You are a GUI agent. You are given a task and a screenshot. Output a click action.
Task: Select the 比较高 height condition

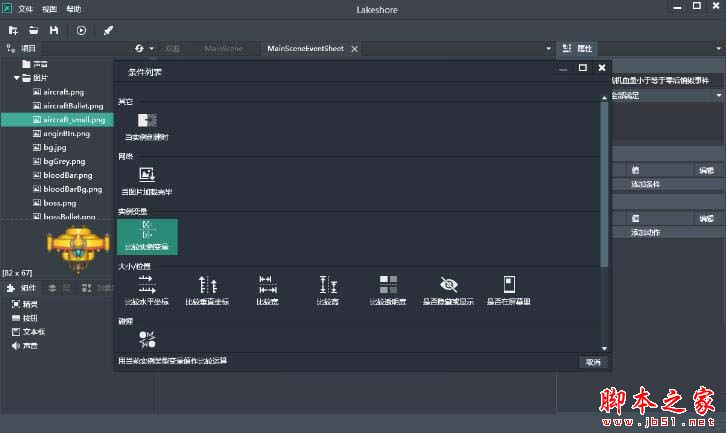328,290
